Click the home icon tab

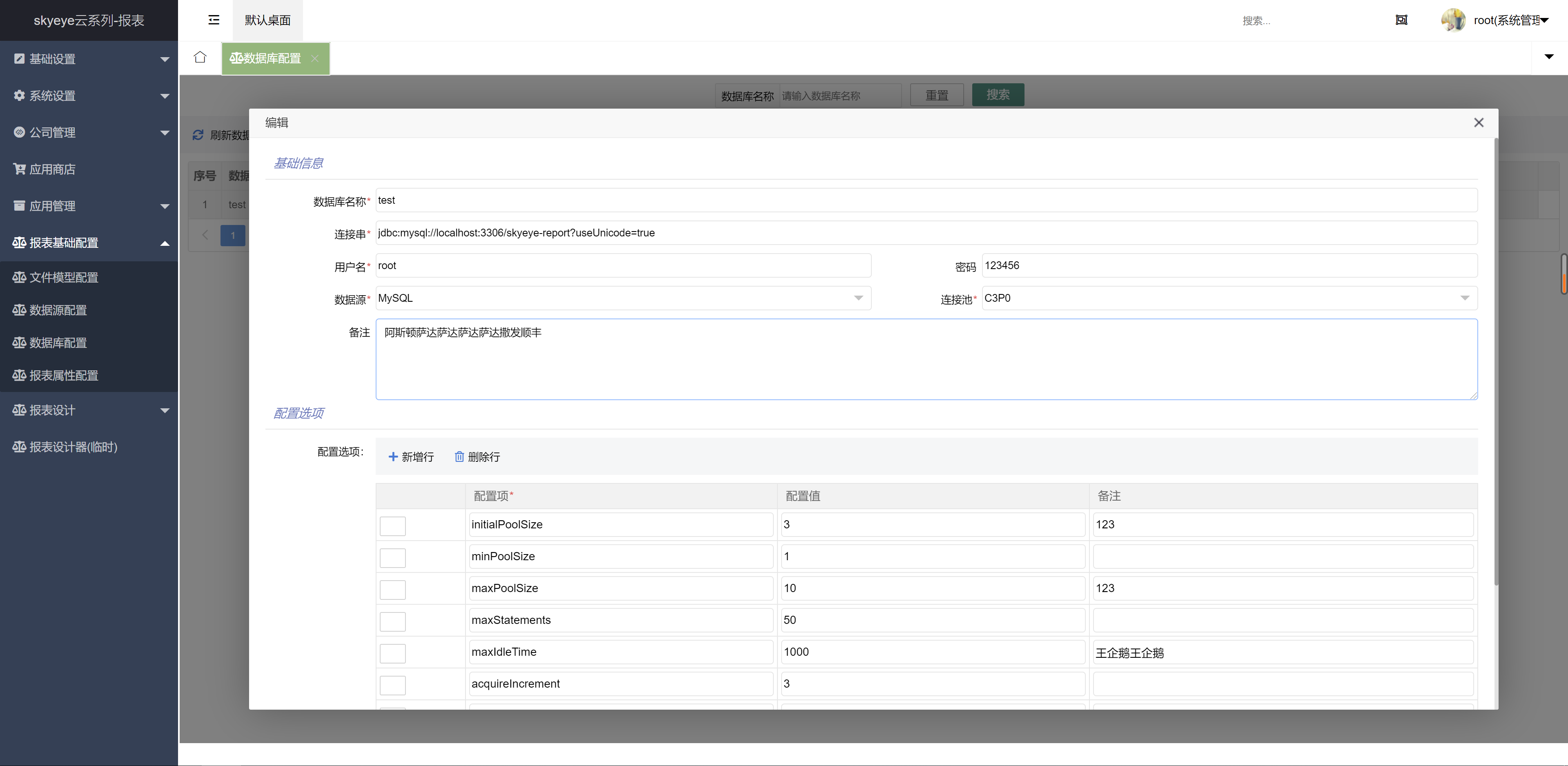tap(200, 57)
